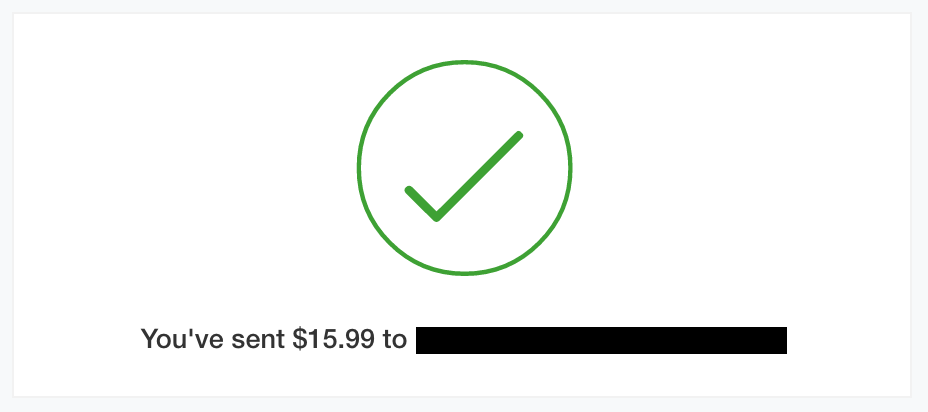Click the bottom vertex of the checkmark
Screen dimensions: 928x412
click(437, 217)
